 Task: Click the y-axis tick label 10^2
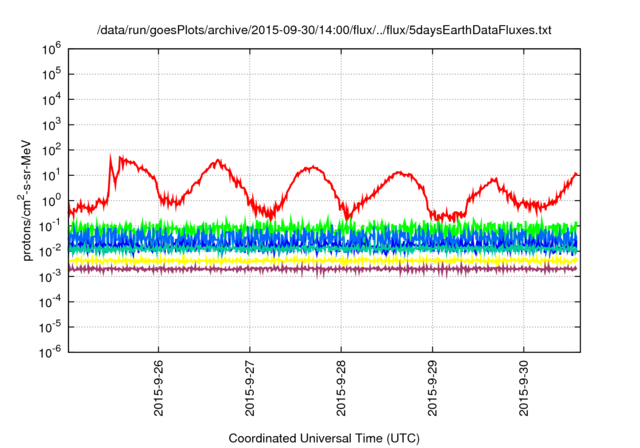point(51,151)
